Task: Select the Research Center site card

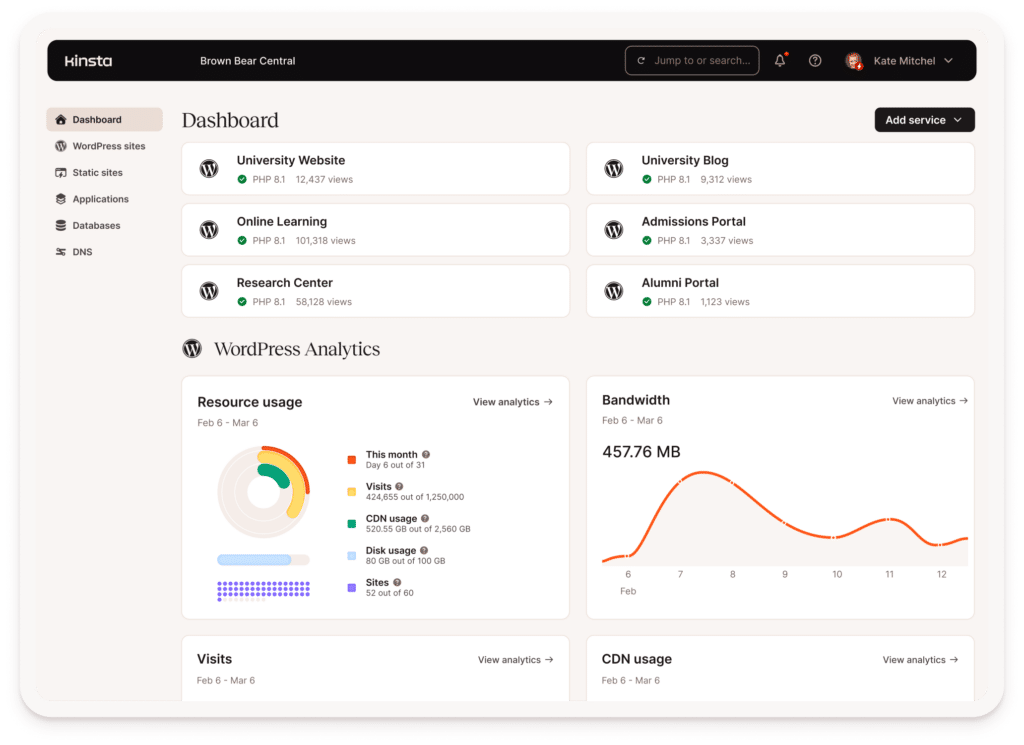Action: pyautogui.click(x=375, y=290)
